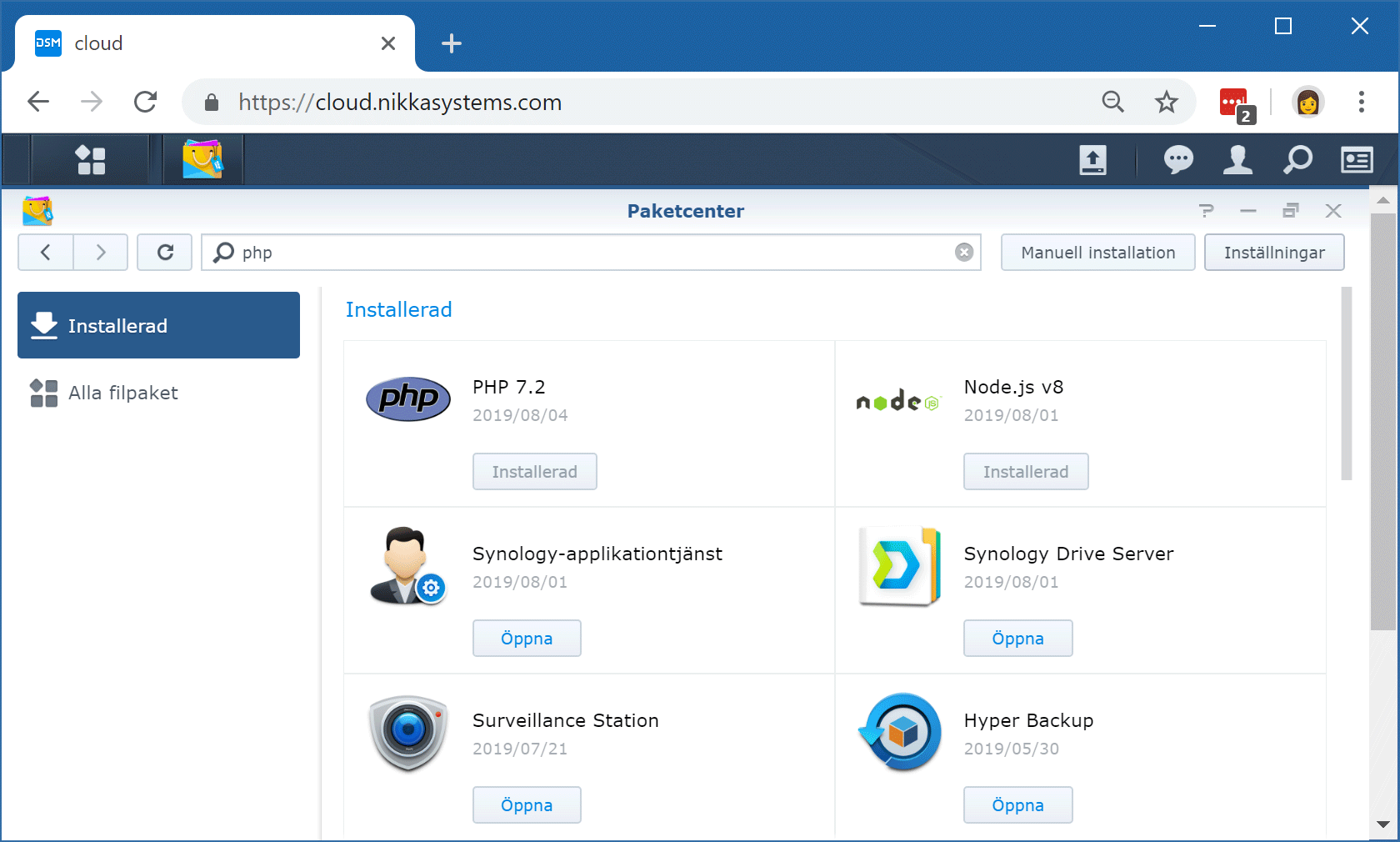Click the browser page scroll down arrow

point(1383,824)
